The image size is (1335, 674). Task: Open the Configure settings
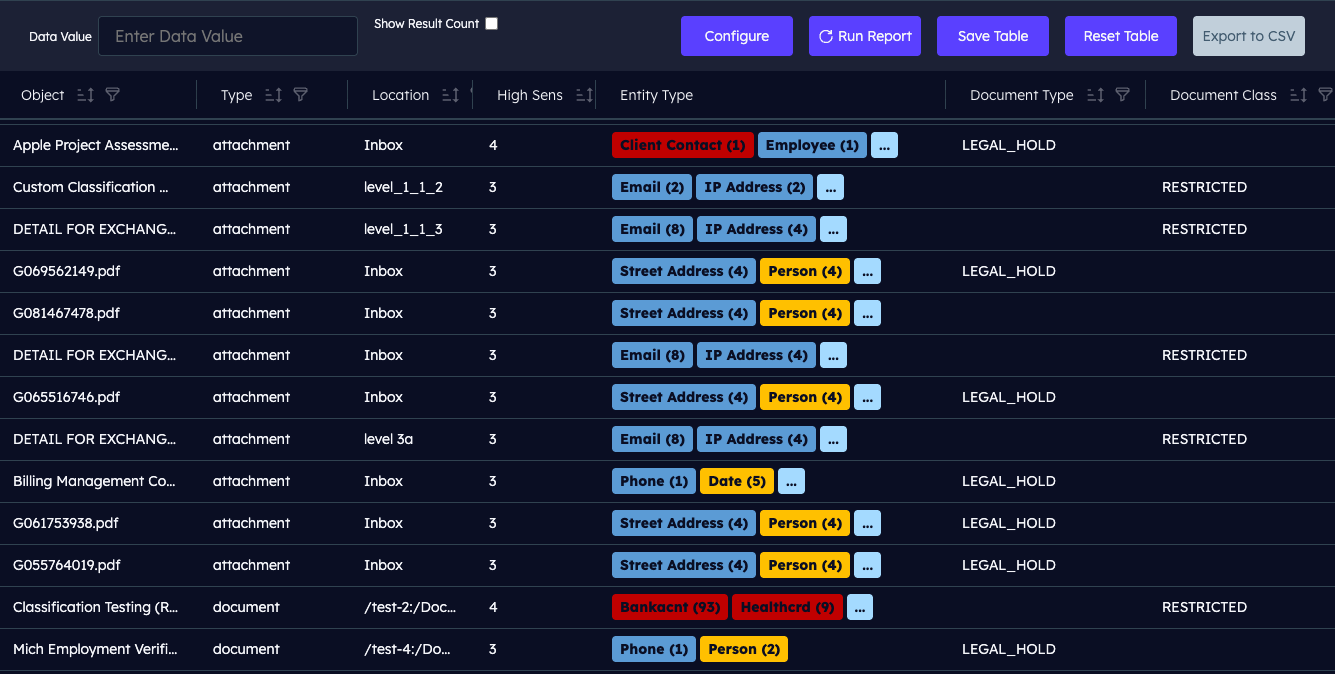pos(737,36)
